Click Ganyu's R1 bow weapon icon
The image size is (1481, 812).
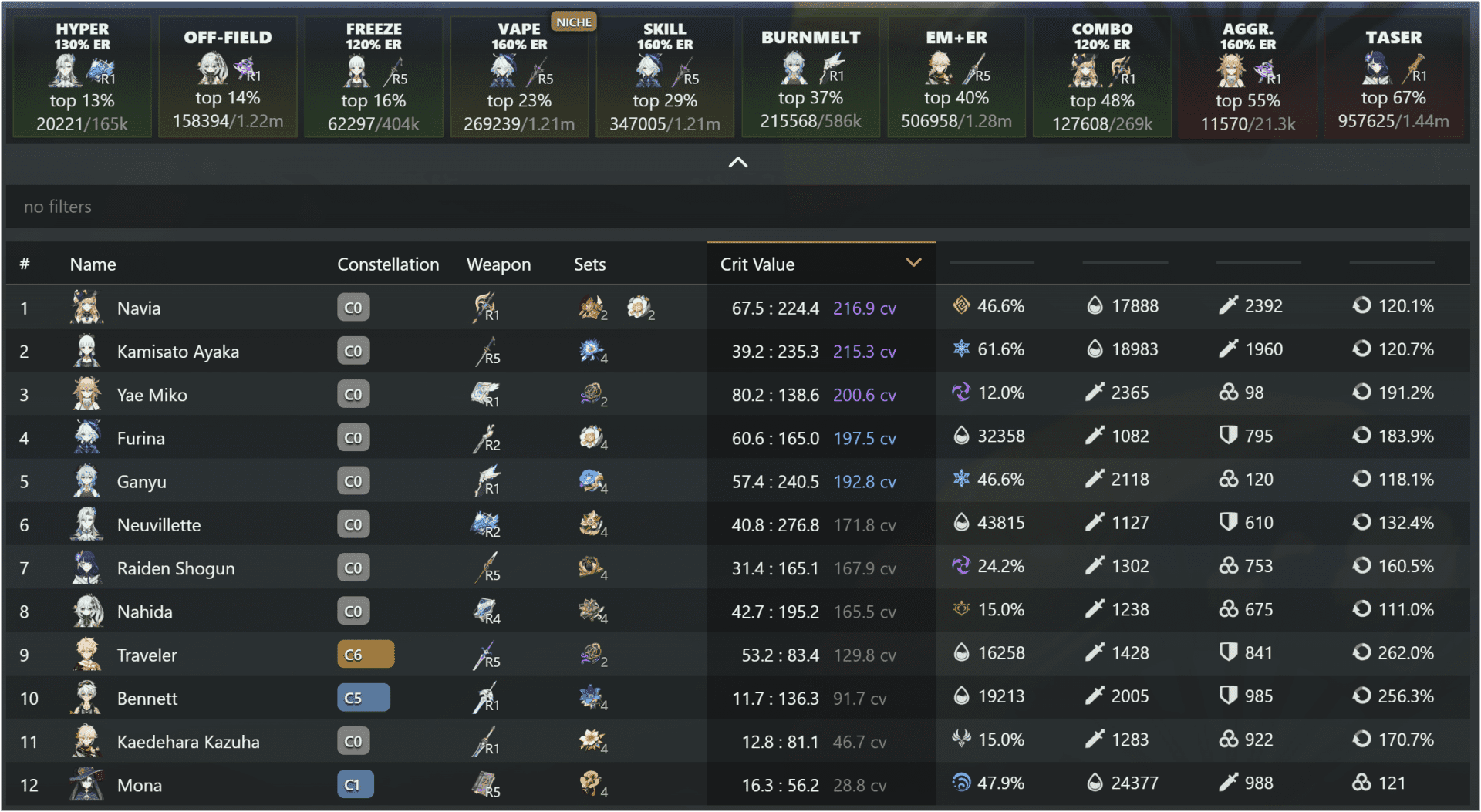coord(486,480)
